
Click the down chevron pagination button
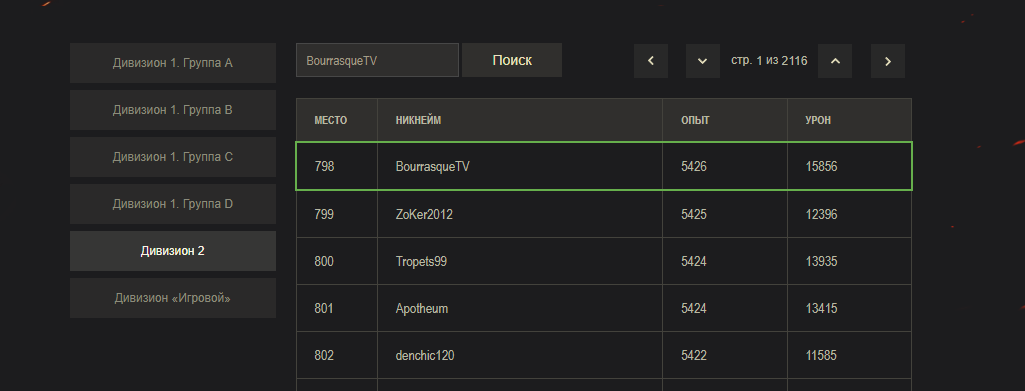click(x=703, y=61)
